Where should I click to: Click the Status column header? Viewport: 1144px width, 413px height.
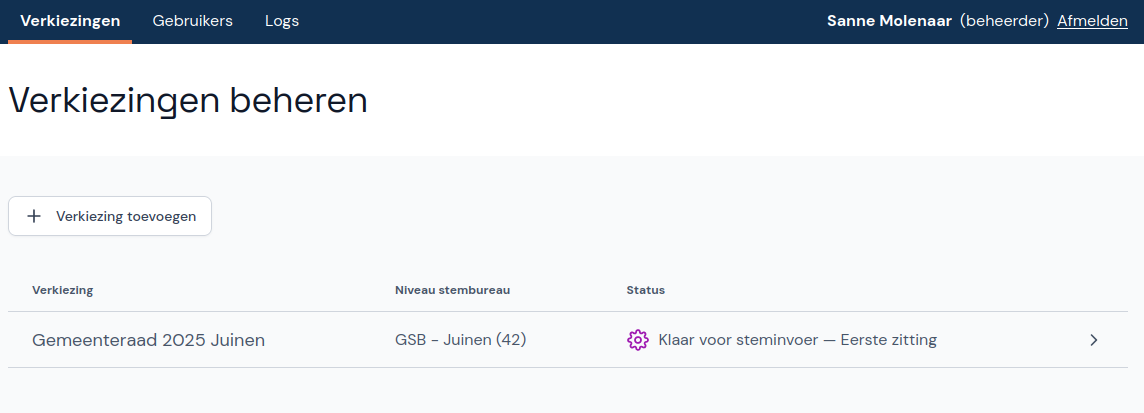tap(645, 290)
